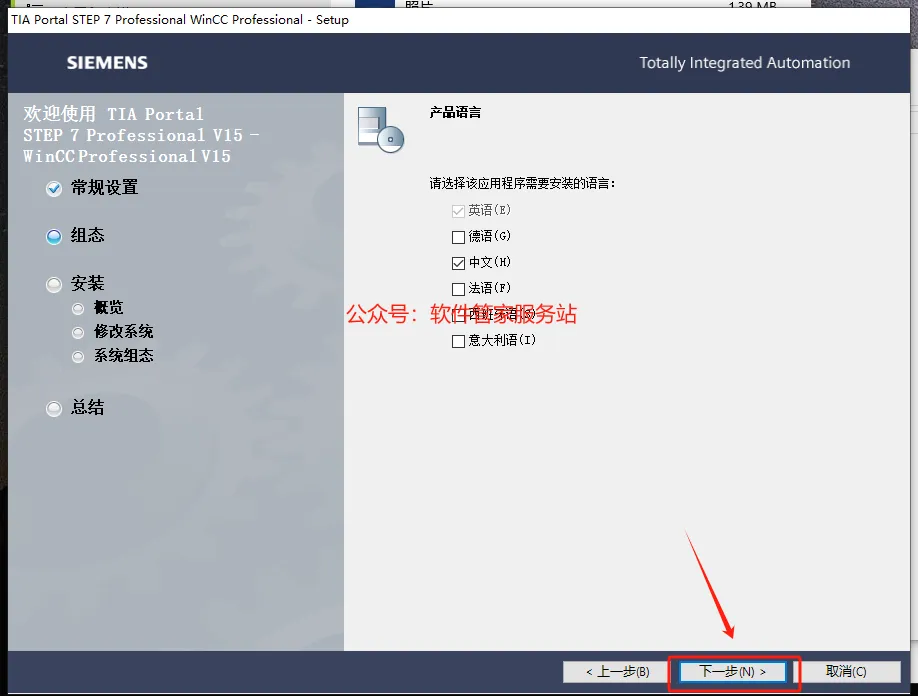918x696 pixels.
Task: Select the 常规设置 step indicator
Action: coord(54,188)
